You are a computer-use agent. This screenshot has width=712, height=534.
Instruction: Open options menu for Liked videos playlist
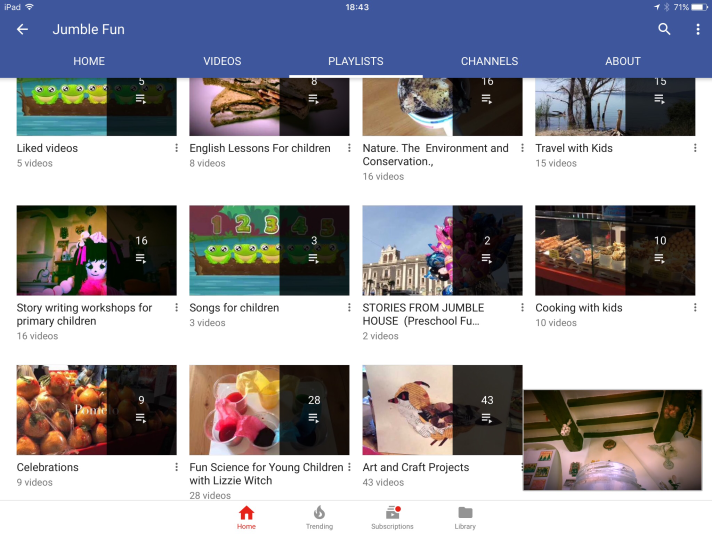(x=177, y=148)
